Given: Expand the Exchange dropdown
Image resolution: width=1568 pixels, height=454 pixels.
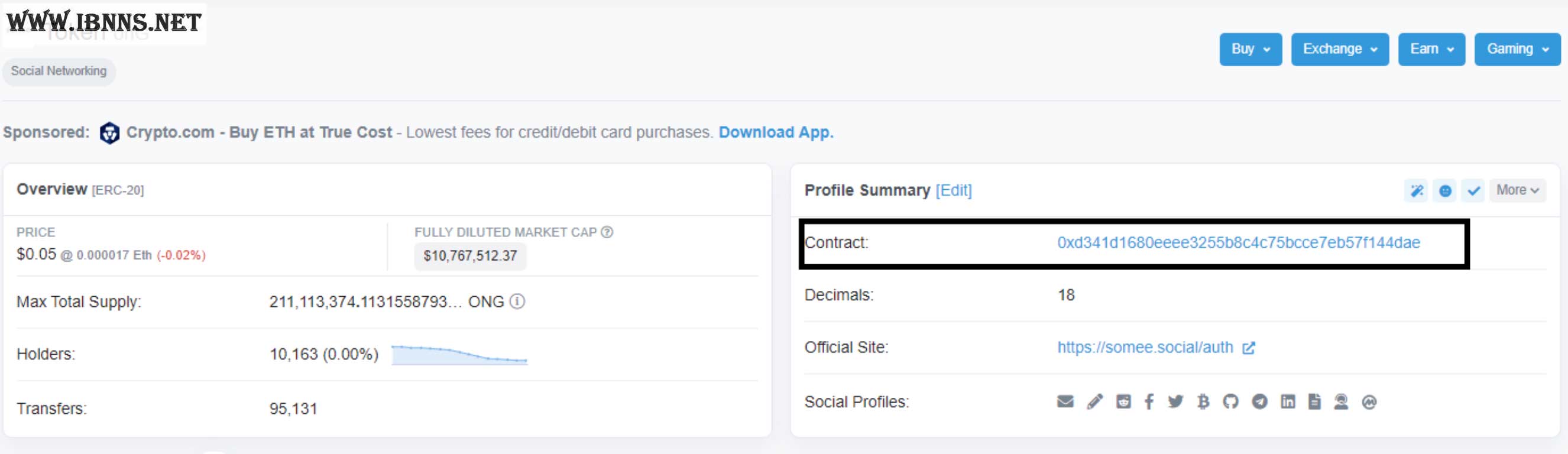Looking at the screenshot, I should click(1340, 48).
